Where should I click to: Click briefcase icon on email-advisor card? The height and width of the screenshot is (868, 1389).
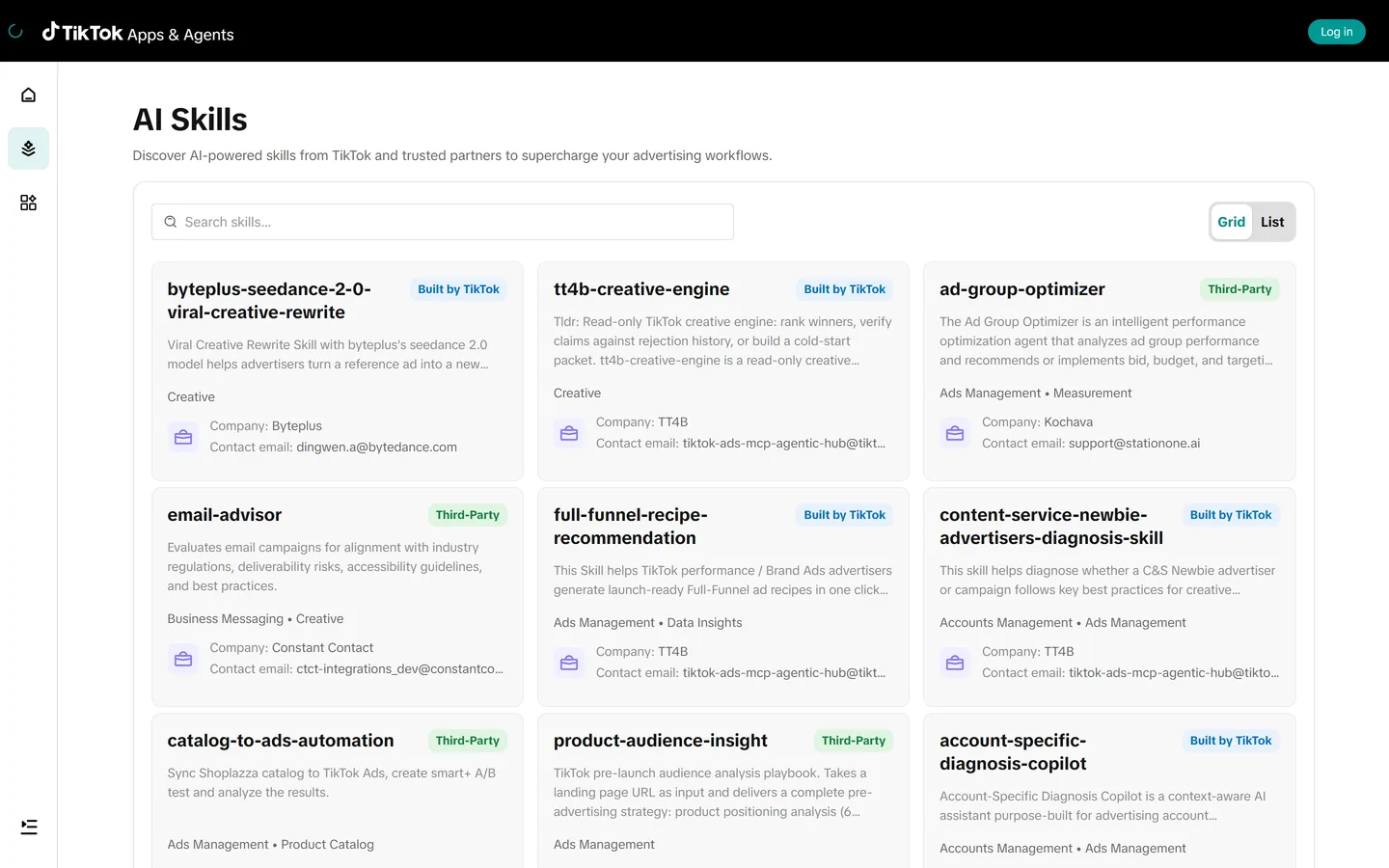click(183, 659)
